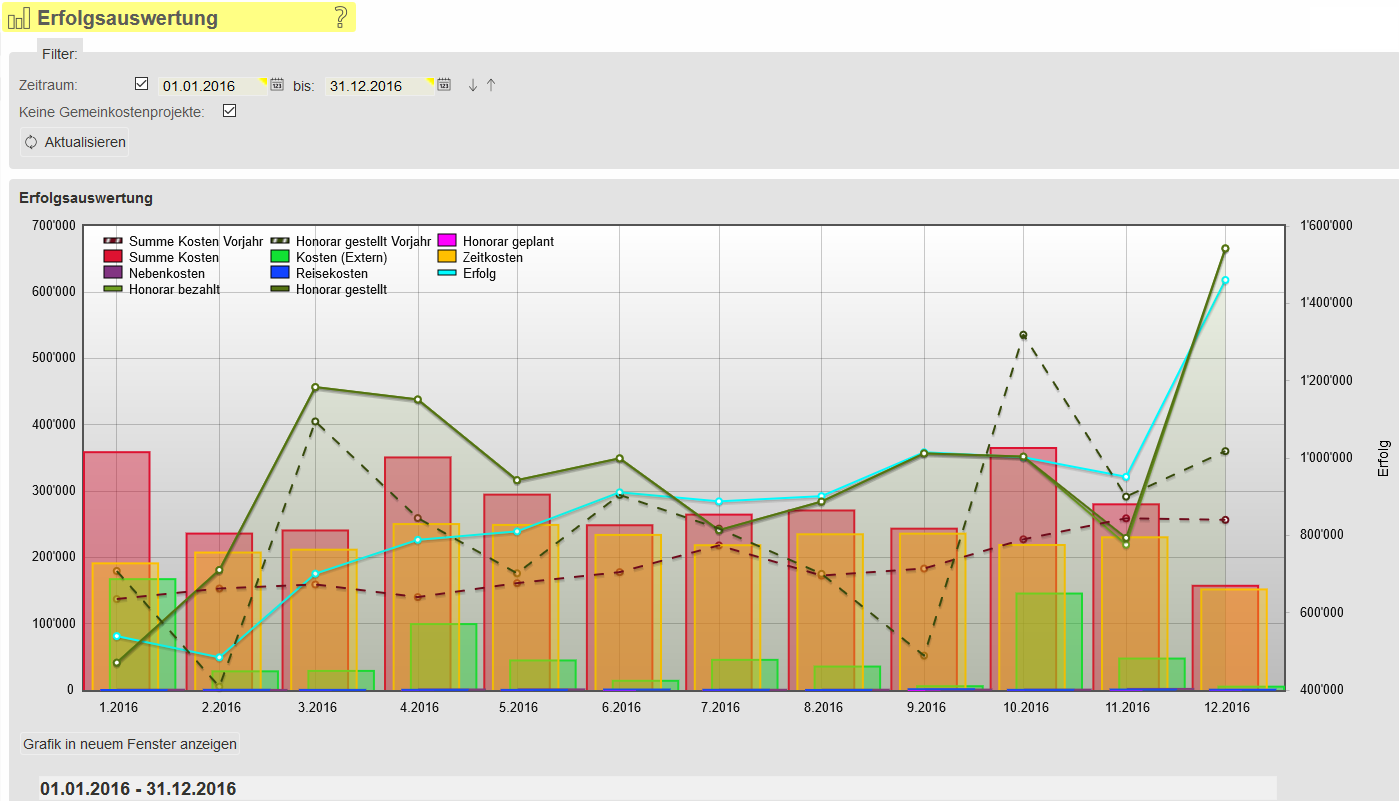The width and height of the screenshot is (1399, 801).
Task: Open the end date calendar picker
Action: click(444, 85)
